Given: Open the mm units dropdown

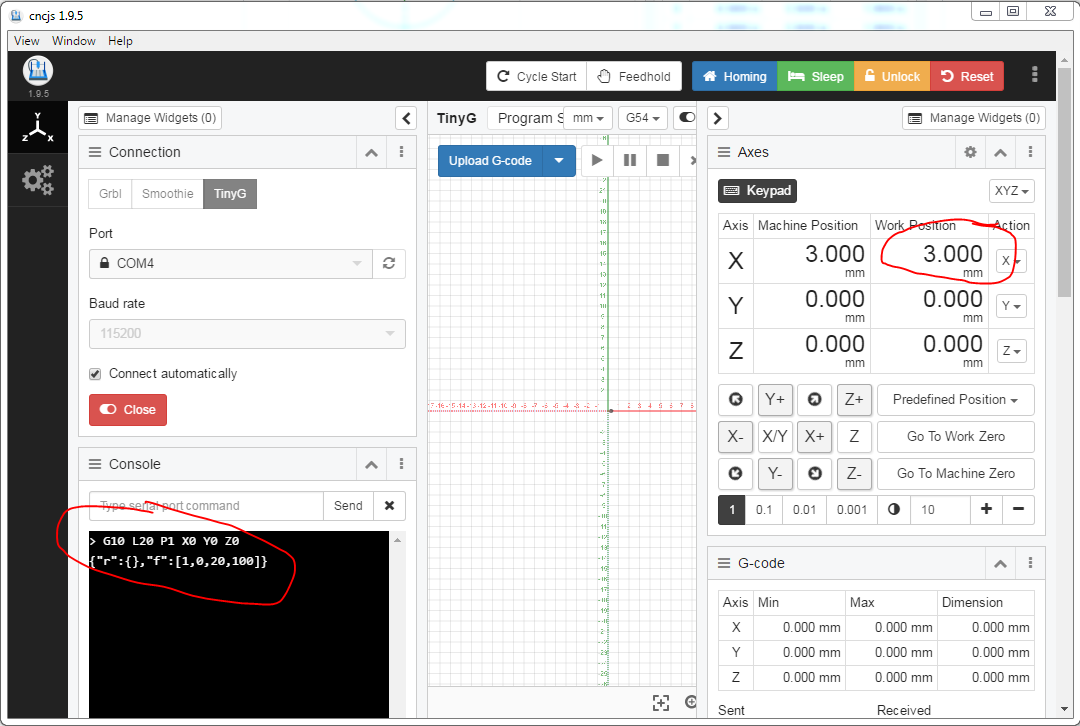Looking at the screenshot, I should pyautogui.click(x=588, y=117).
